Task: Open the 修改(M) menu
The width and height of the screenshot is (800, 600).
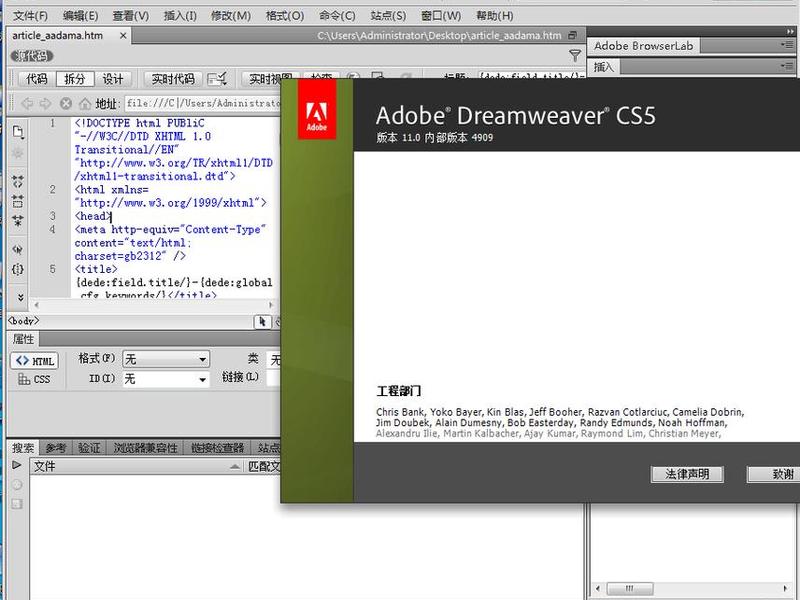Action: 231,16
